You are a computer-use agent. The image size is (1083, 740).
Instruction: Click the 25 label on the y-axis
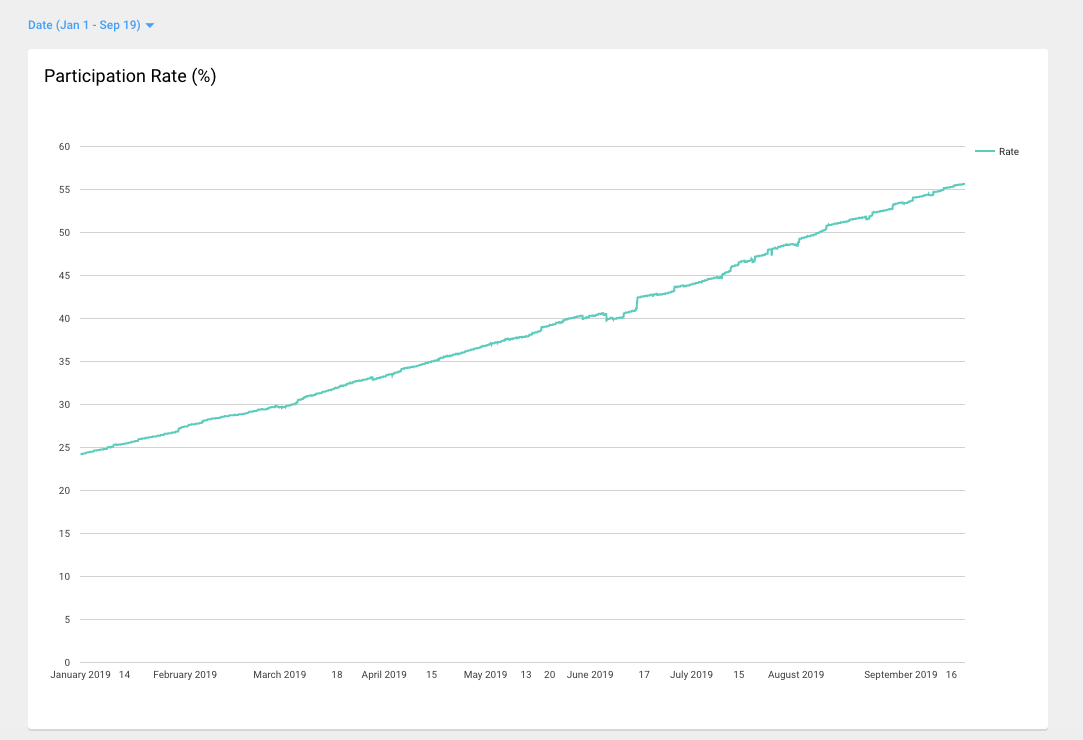[x=64, y=448]
